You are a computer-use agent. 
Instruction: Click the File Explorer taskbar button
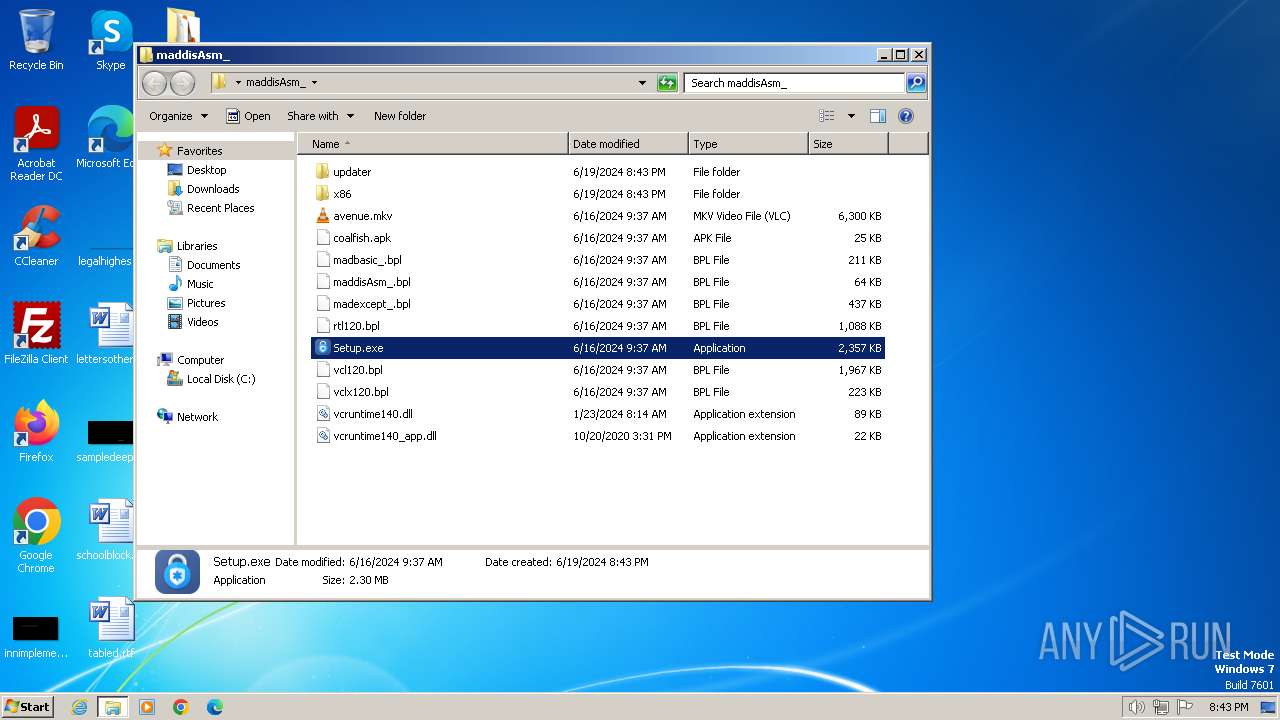(x=113, y=707)
